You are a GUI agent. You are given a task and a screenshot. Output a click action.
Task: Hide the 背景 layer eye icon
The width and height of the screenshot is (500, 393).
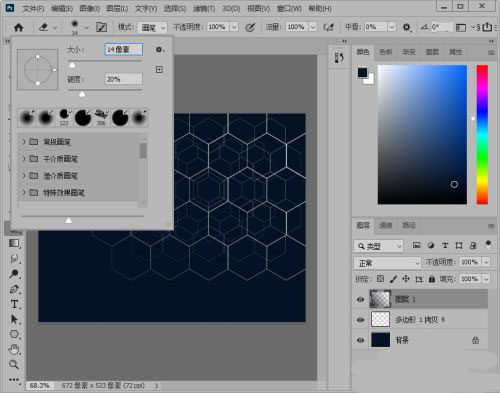[360, 340]
